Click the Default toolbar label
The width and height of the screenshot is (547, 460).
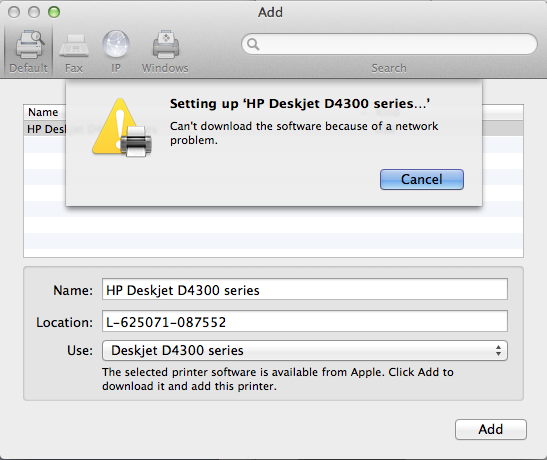pyautogui.click(x=29, y=68)
